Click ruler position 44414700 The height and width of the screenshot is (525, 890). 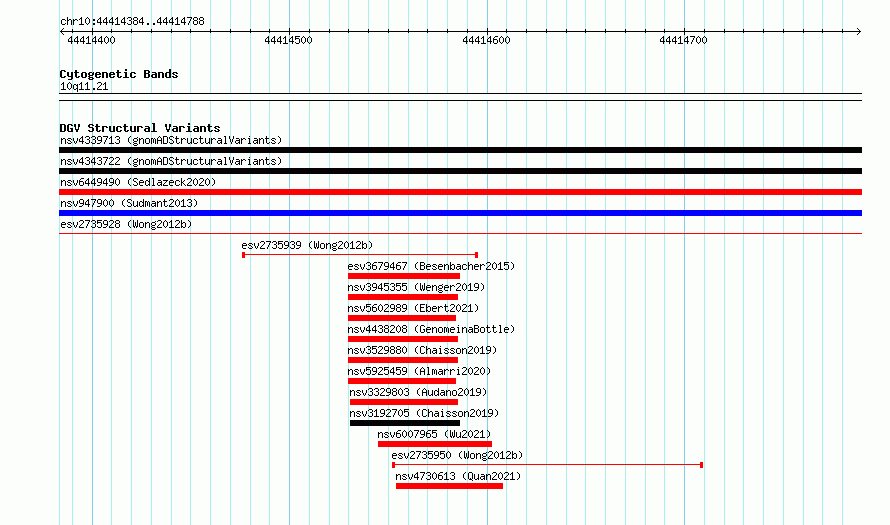coord(683,40)
